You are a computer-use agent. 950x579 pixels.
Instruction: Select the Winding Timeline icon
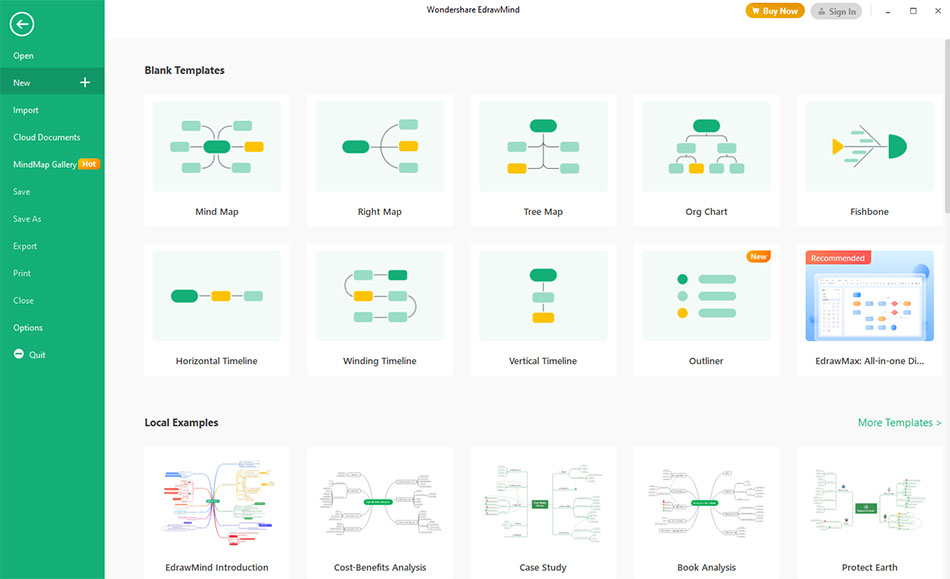pyautogui.click(x=380, y=296)
